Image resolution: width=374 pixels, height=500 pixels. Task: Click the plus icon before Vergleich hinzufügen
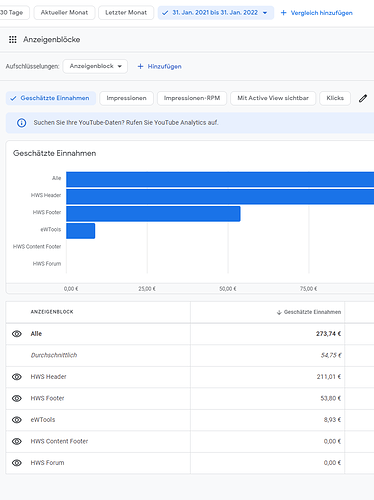pos(284,13)
